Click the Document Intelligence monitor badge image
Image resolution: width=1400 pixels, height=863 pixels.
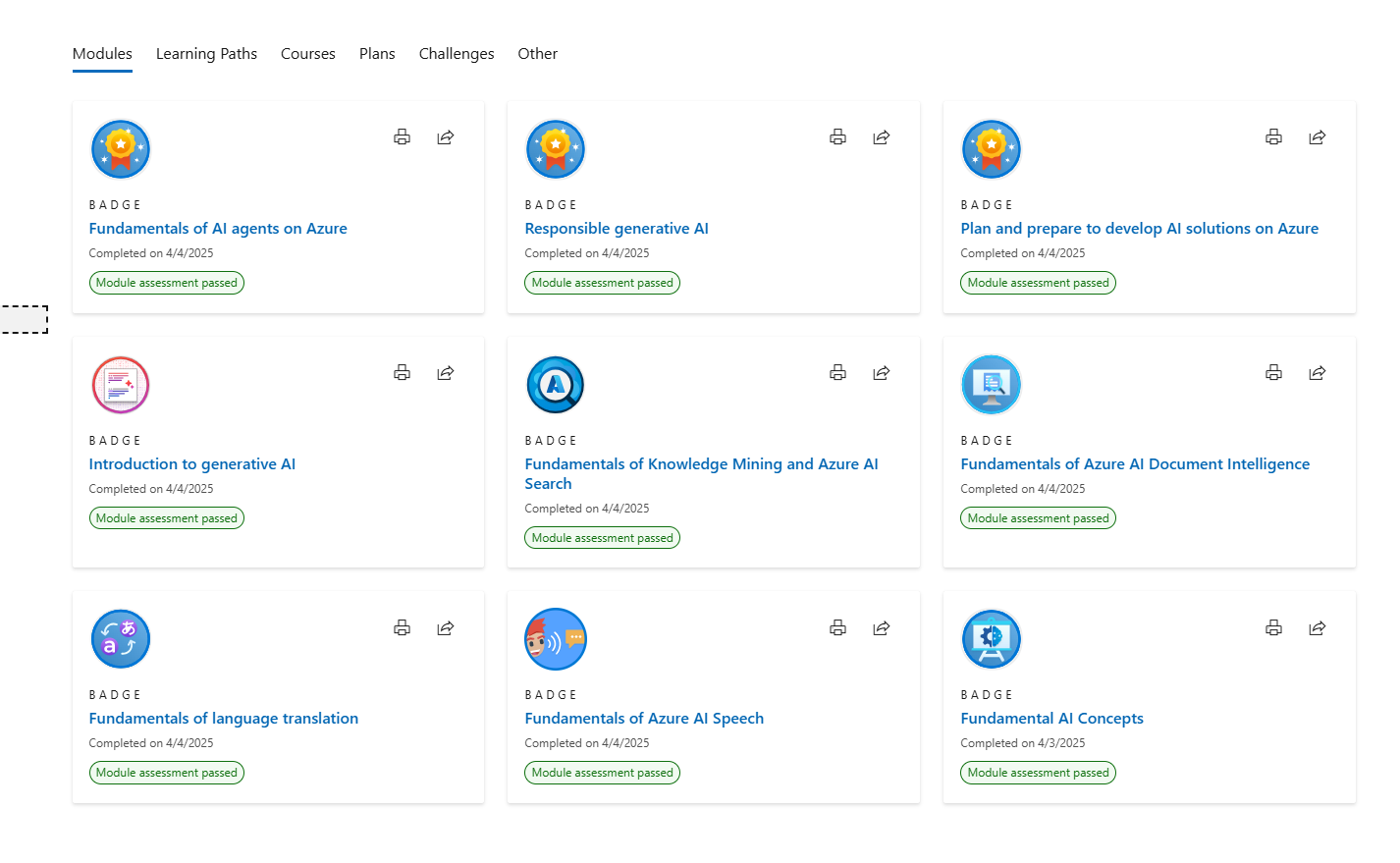992,385
